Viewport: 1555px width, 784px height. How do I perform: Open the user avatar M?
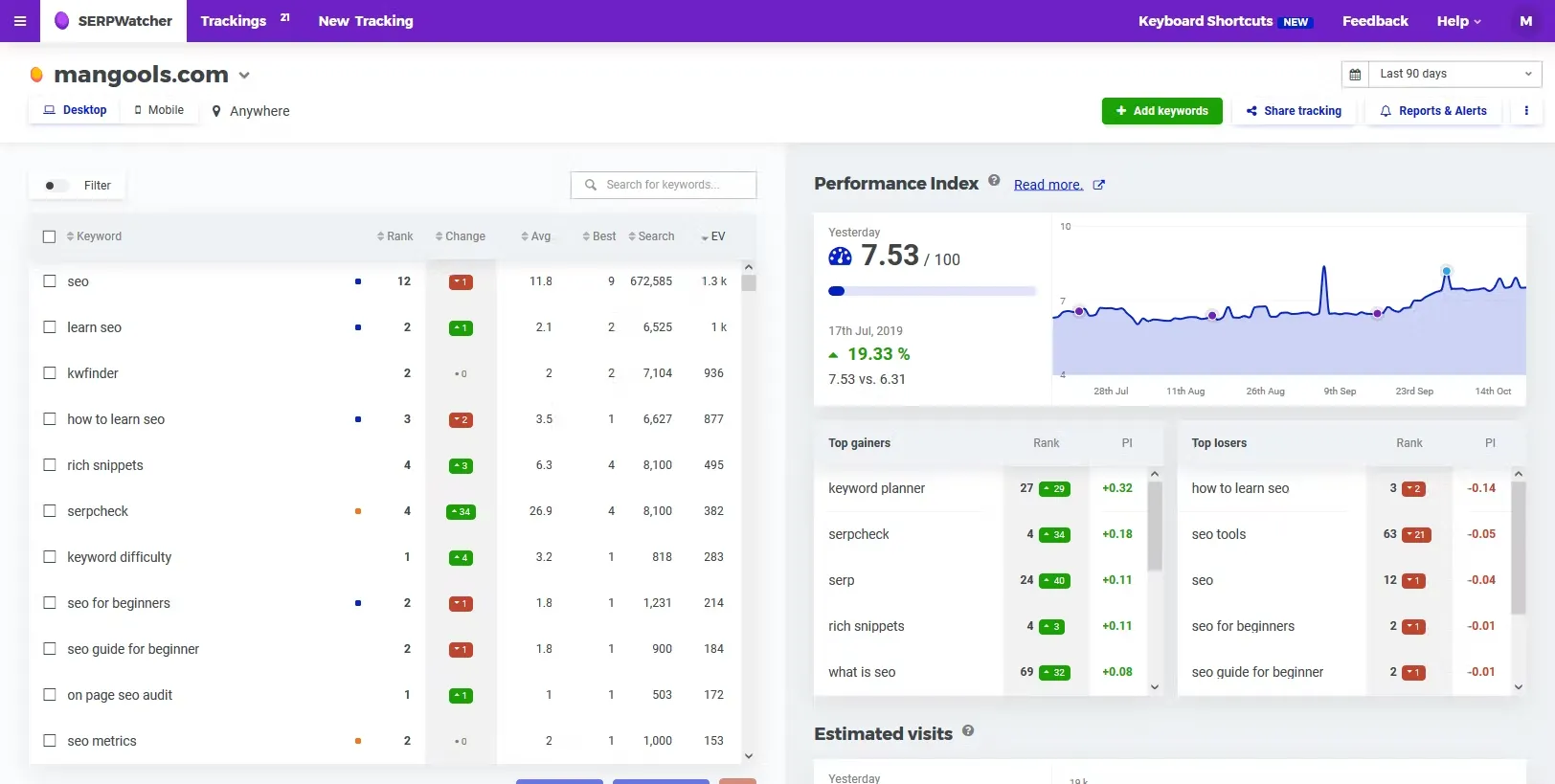coord(1526,21)
